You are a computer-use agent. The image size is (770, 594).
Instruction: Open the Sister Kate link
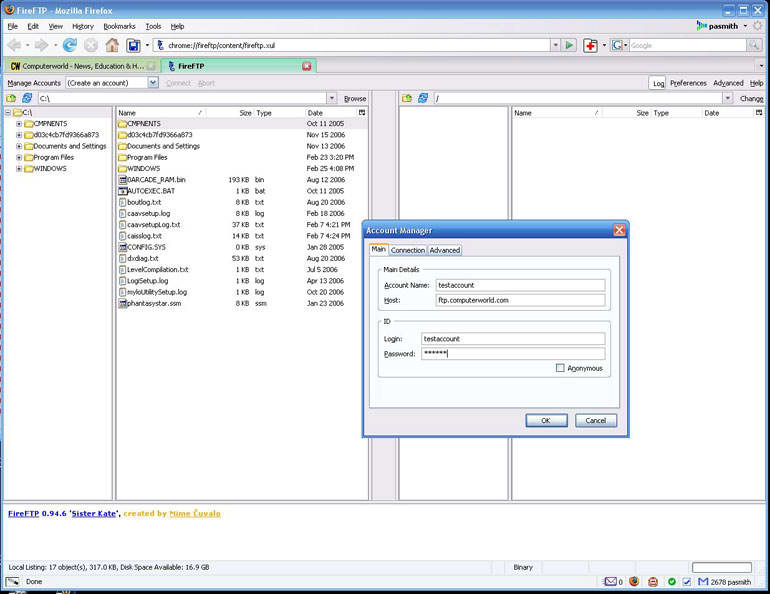pyautogui.click(x=94, y=513)
